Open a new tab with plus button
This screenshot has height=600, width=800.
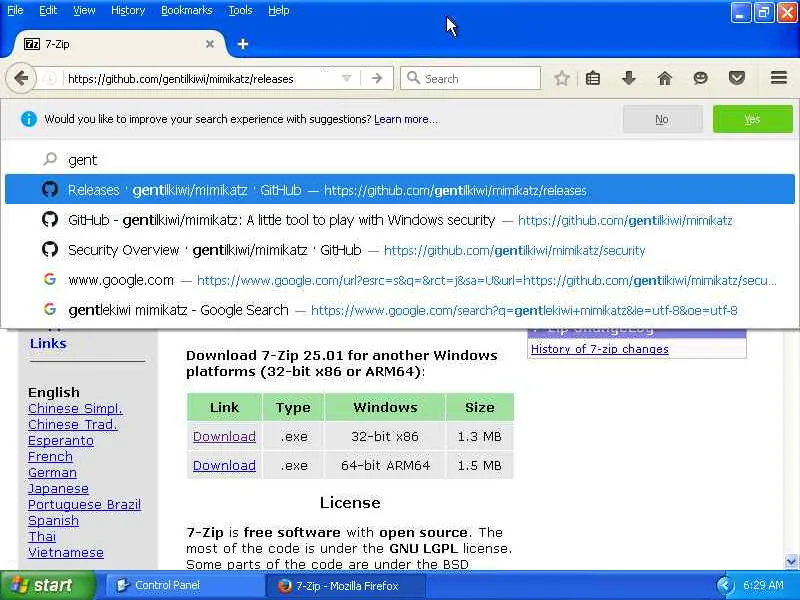243,44
